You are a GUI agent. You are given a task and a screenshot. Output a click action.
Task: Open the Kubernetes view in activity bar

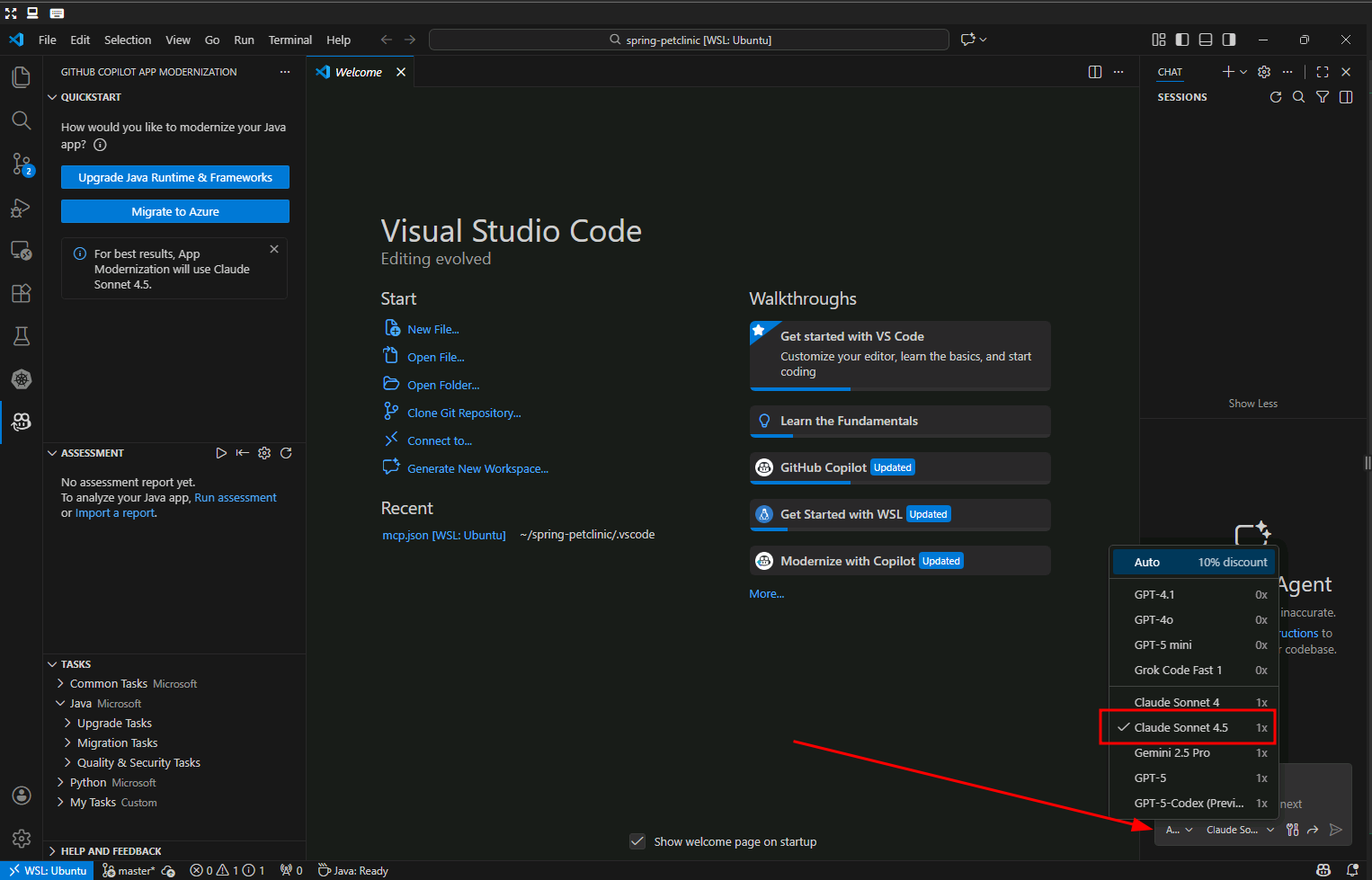point(21,379)
